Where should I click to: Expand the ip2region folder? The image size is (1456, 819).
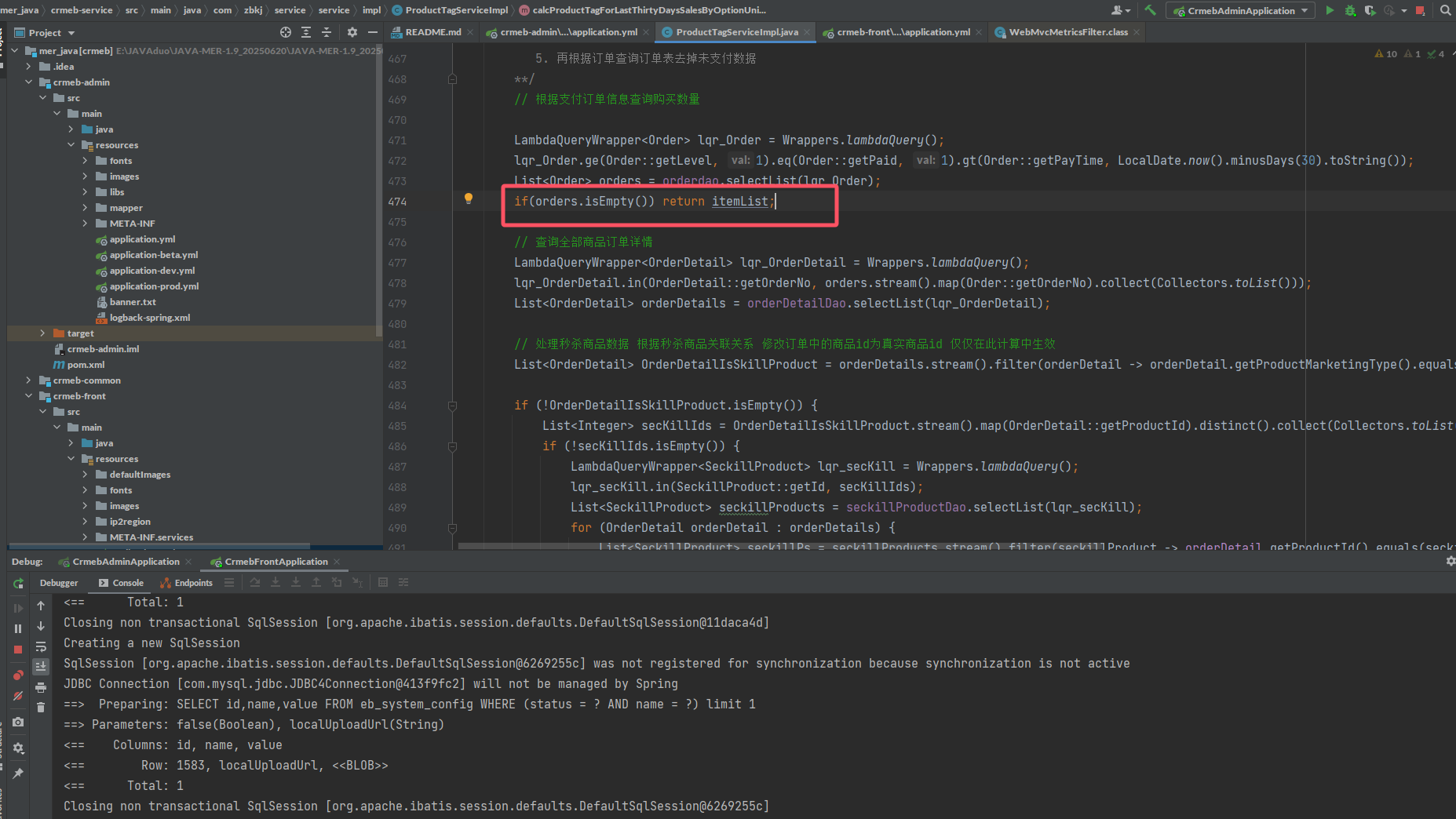(x=86, y=522)
